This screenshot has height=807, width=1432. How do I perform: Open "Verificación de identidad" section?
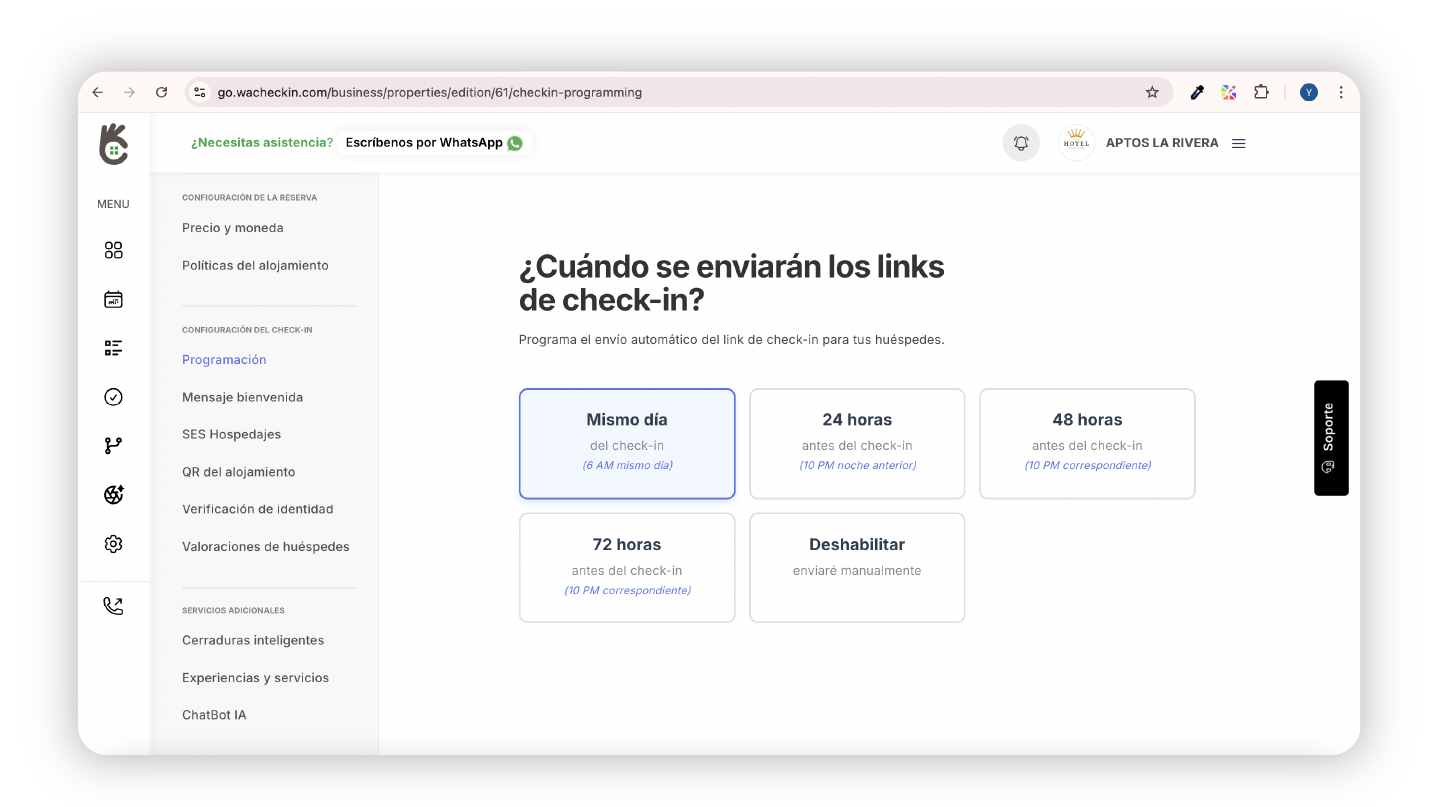pos(257,509)
